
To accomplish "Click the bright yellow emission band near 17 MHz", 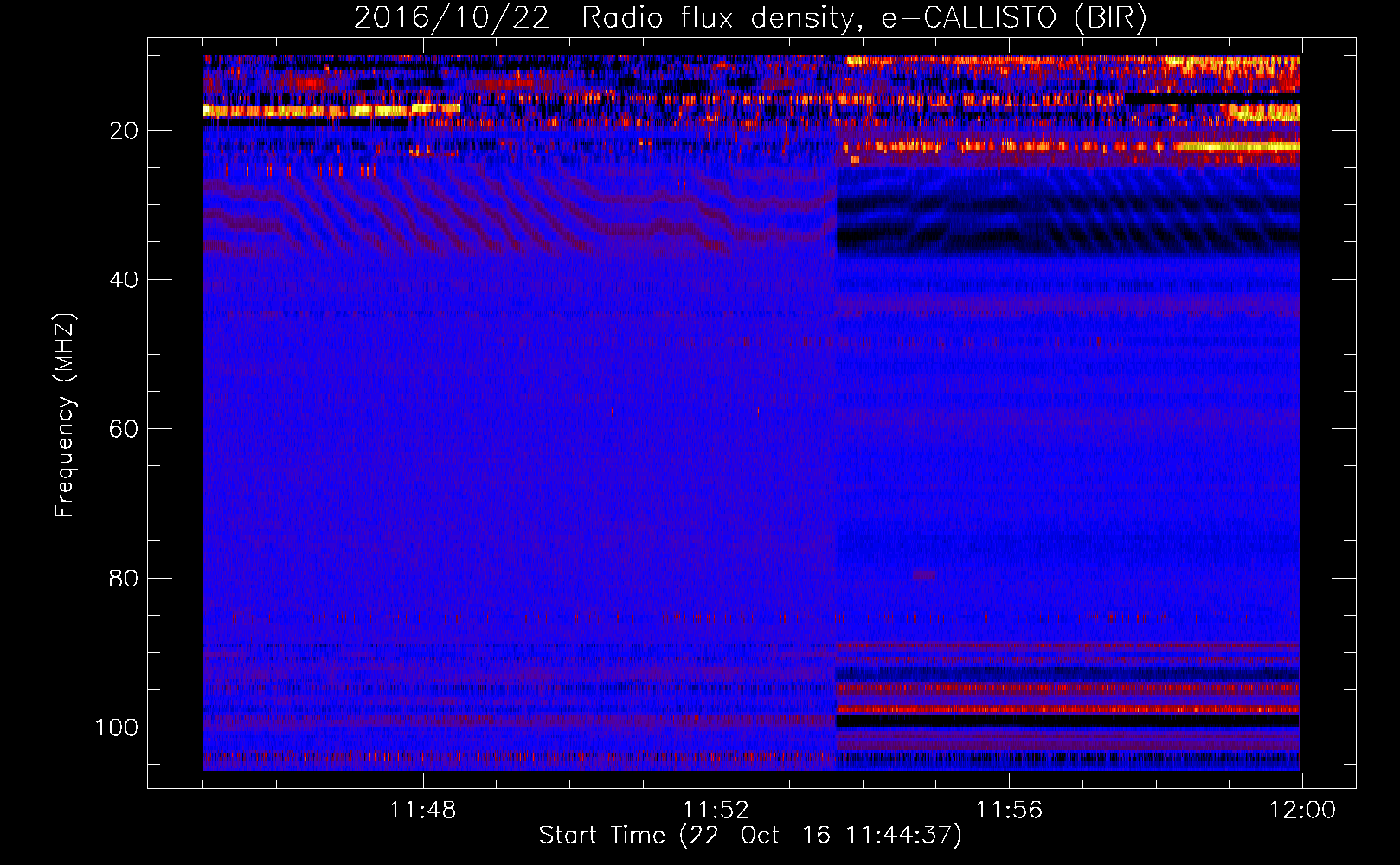I will coord(331,110).
